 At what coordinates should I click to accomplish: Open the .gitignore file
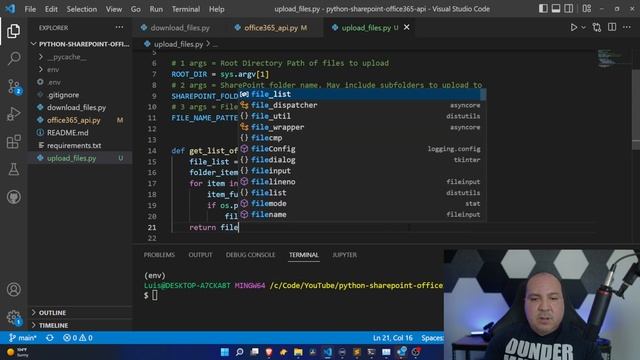(80, 95)
